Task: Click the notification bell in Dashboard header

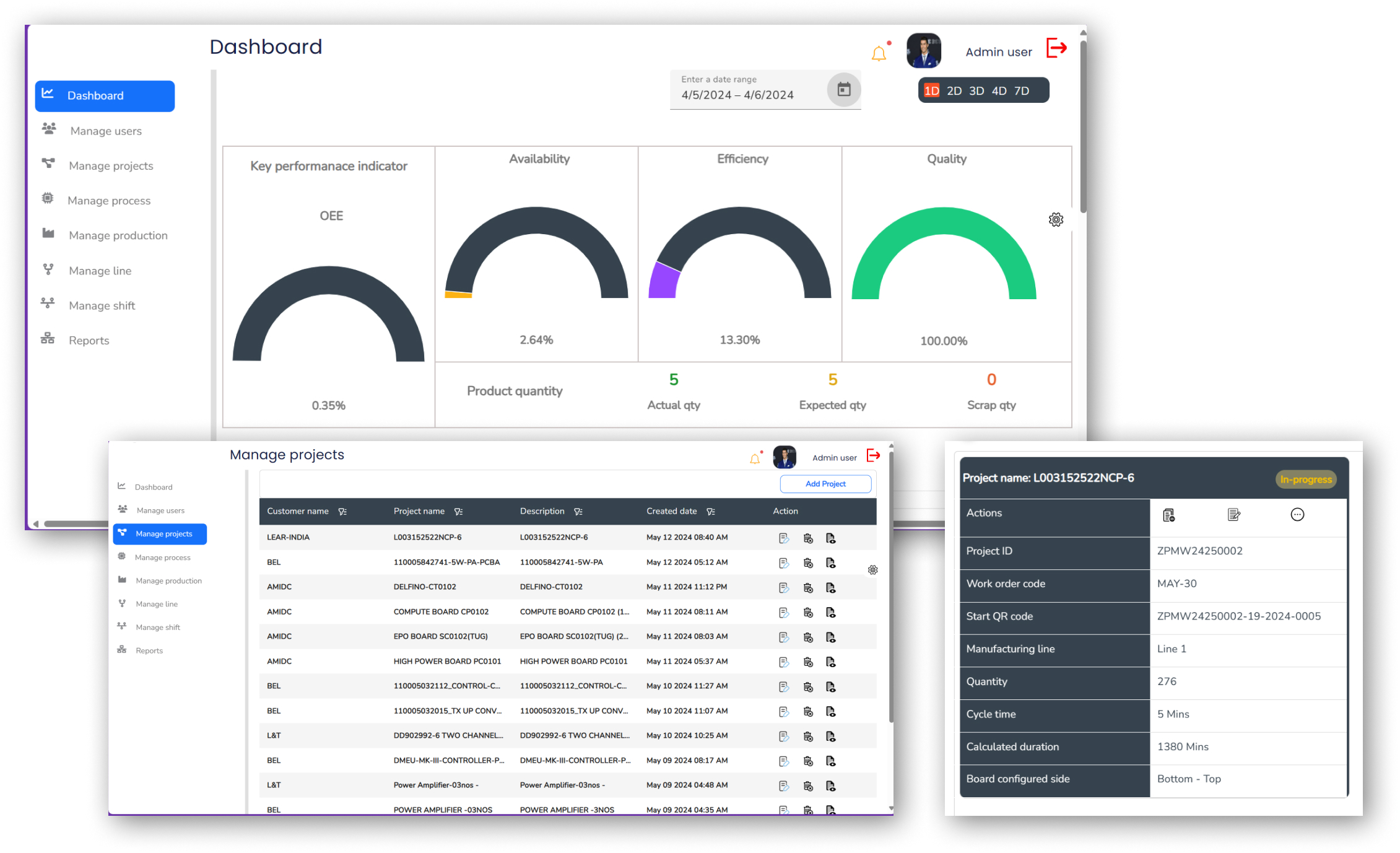Action: coord(878,54)
